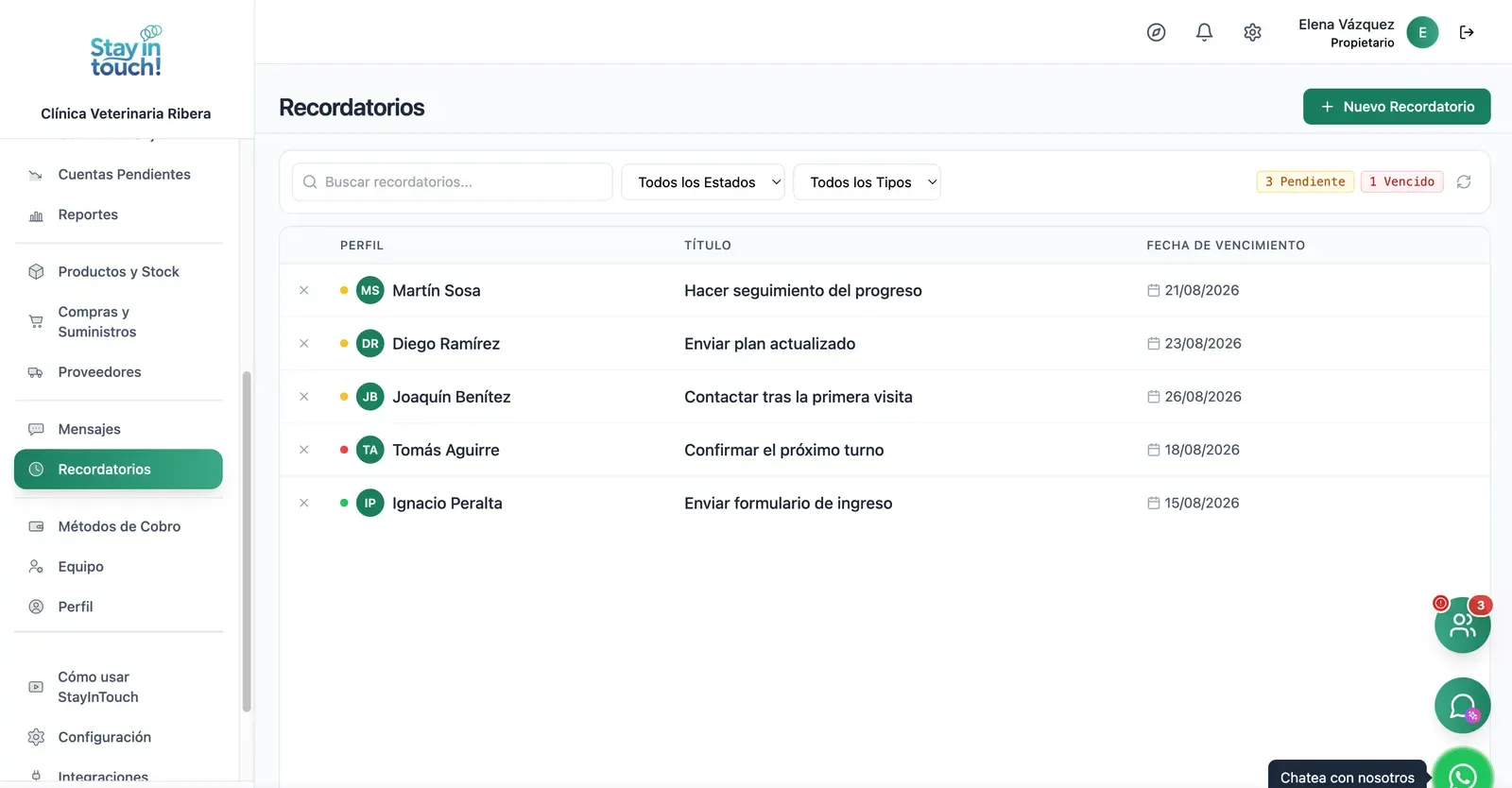
Task: Open Configuración in sidebar
Action: [118, 737]
